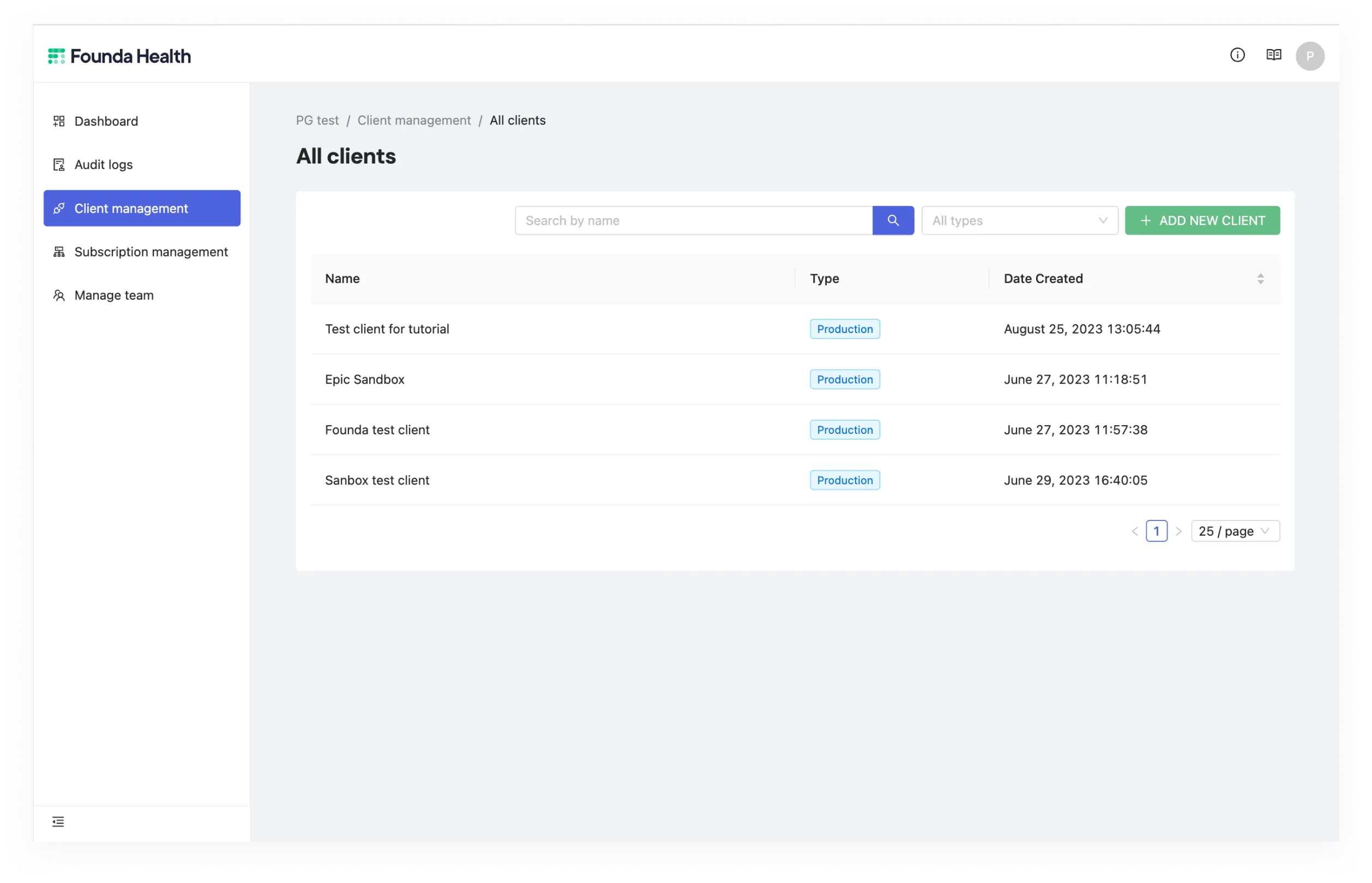Click the Client management breadcrumb link
Screen dimensions: 1372x883
point(414,120)
